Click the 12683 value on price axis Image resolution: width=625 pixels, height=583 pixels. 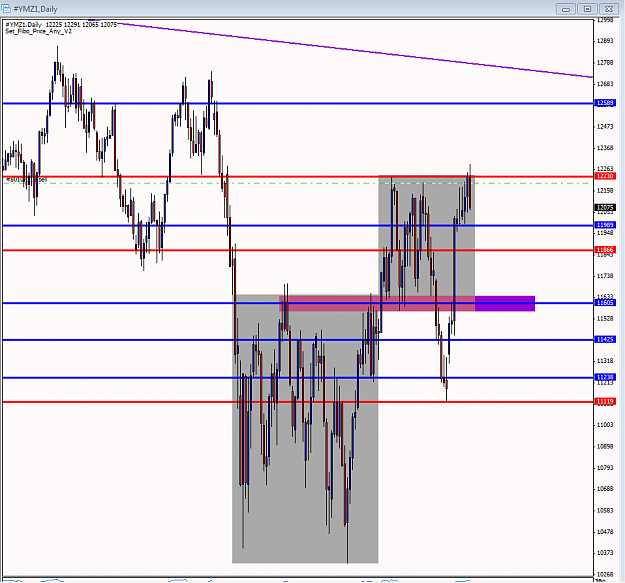pos(605,84)
